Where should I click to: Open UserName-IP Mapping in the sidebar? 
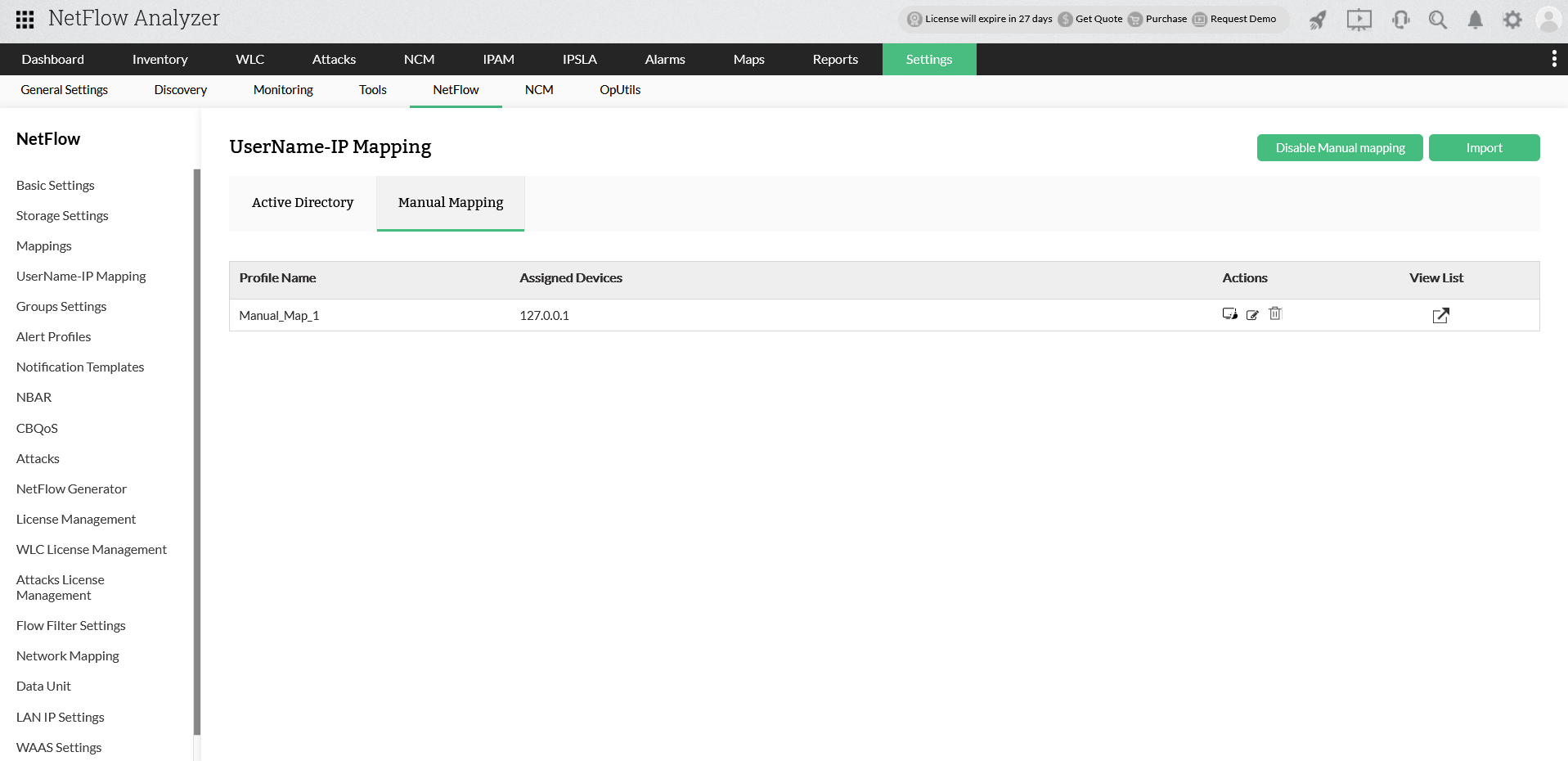81,277
